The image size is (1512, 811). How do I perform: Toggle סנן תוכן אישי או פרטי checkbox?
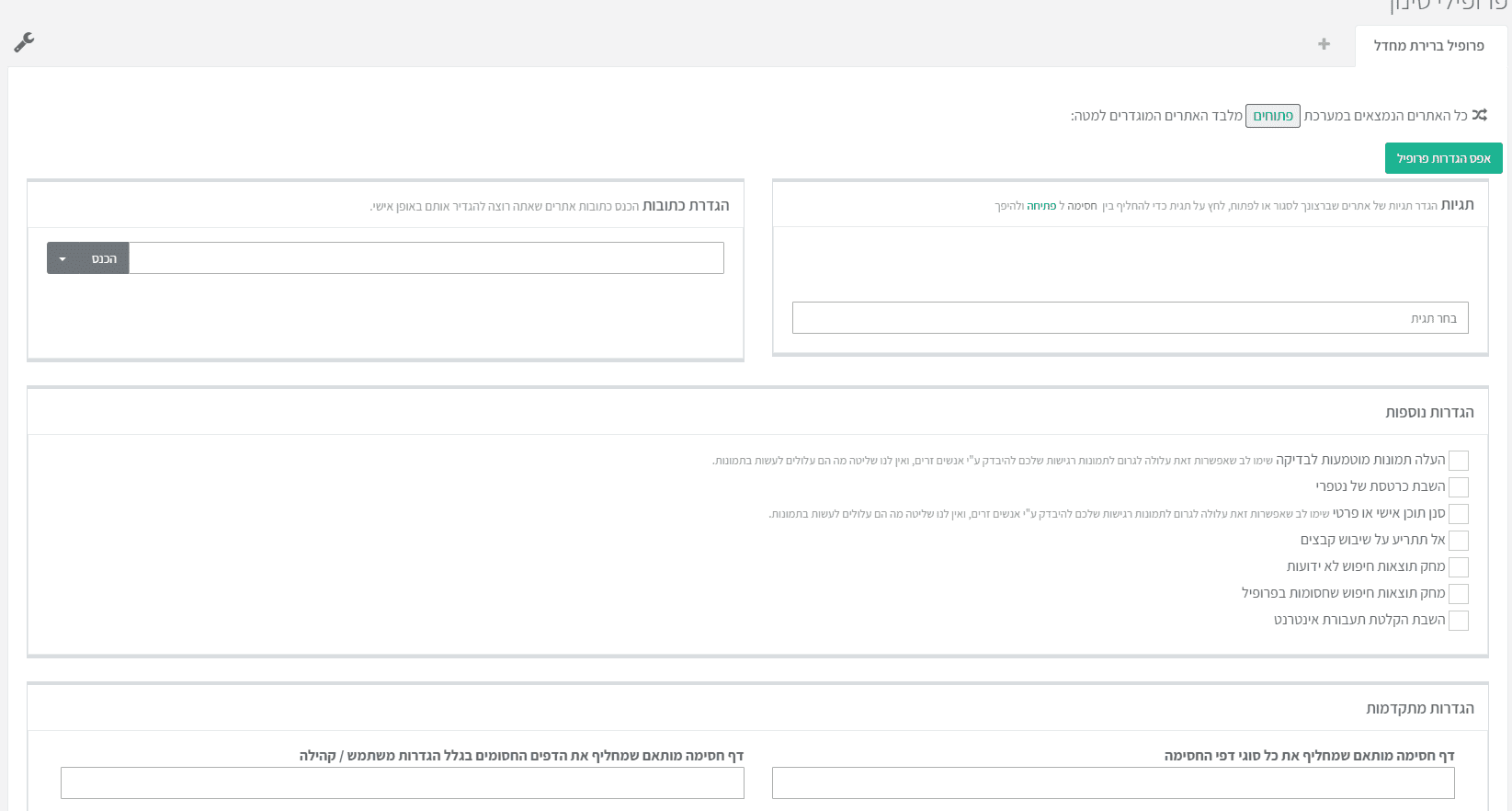(1459, 514)
